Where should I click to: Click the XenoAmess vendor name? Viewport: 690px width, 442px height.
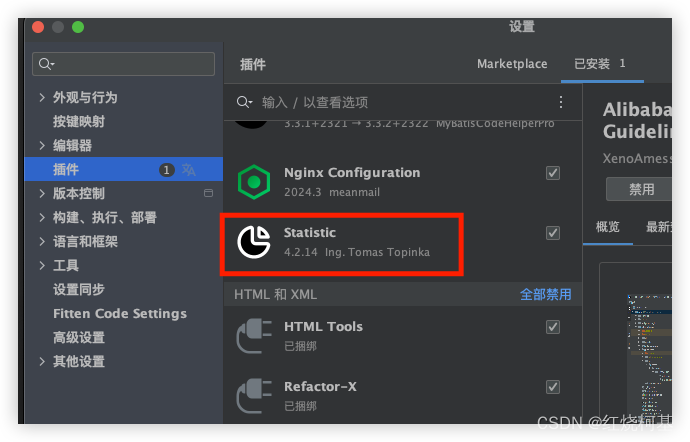click(637, 158)
